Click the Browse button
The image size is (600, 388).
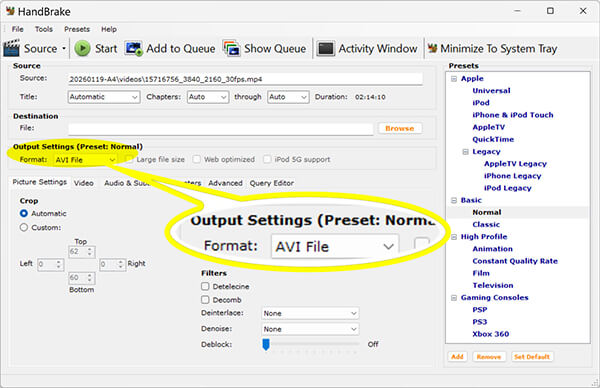click(399, 128)
